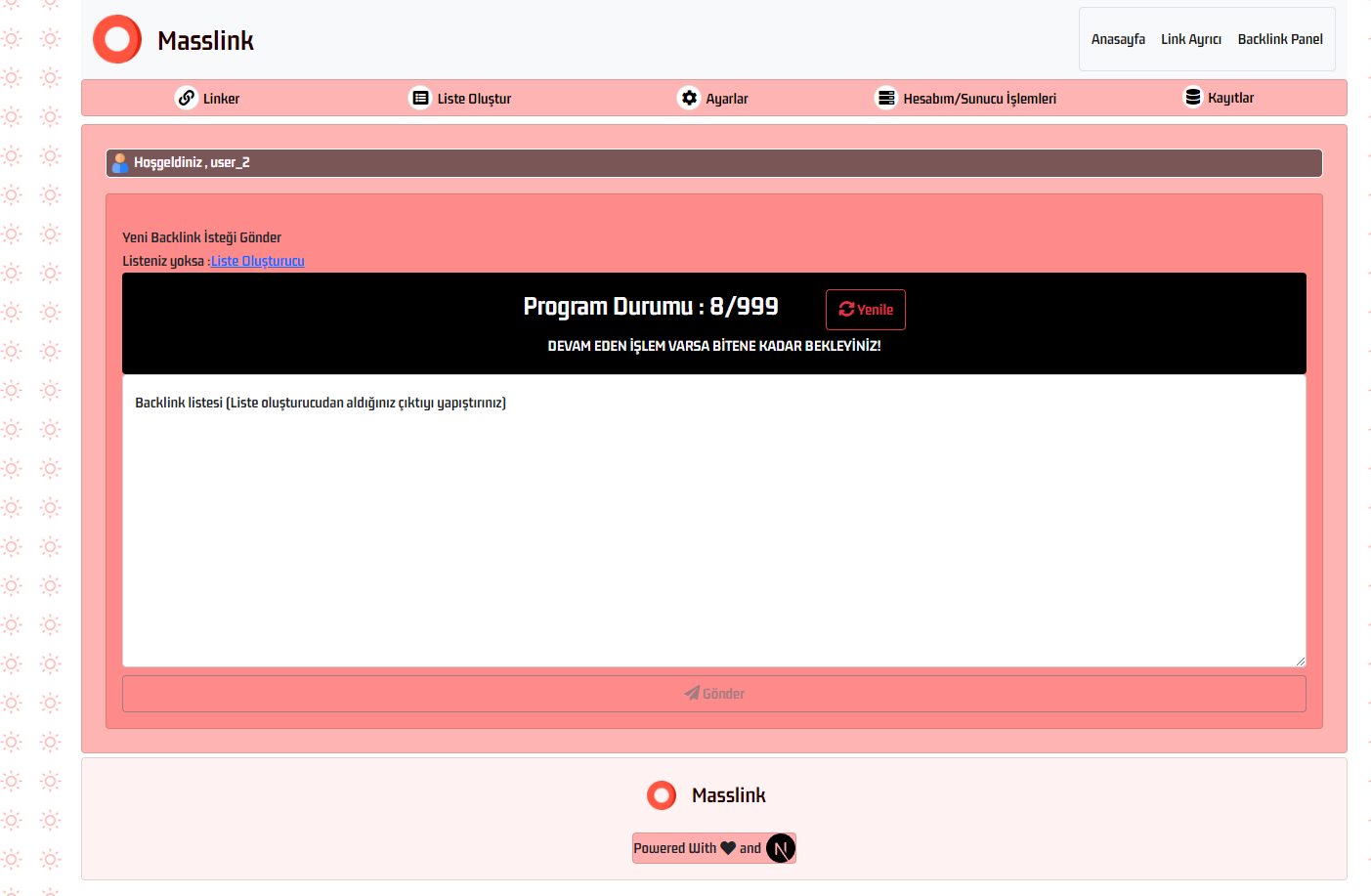Click the Masslink red ring logo in header
Screen dimensions: 1371x896
point(117,39)
